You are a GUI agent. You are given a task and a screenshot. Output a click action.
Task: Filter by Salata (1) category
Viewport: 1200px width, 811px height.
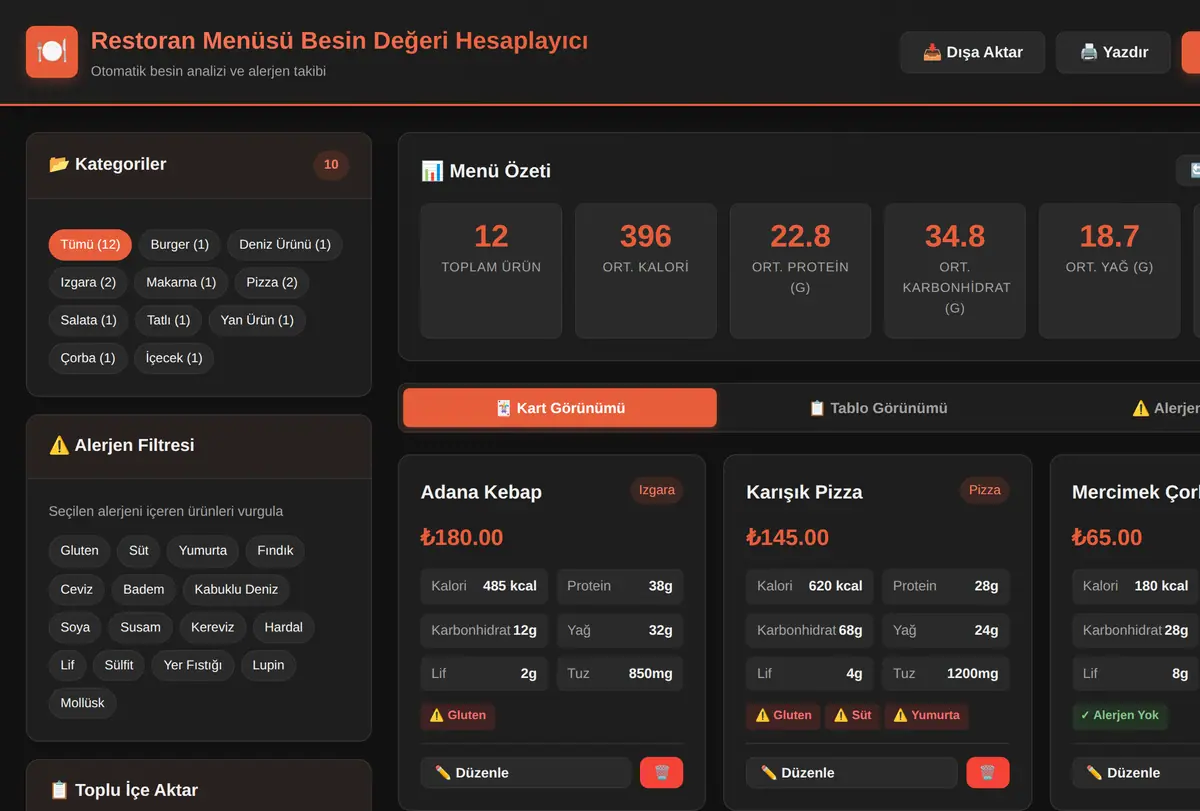[89, 320]
